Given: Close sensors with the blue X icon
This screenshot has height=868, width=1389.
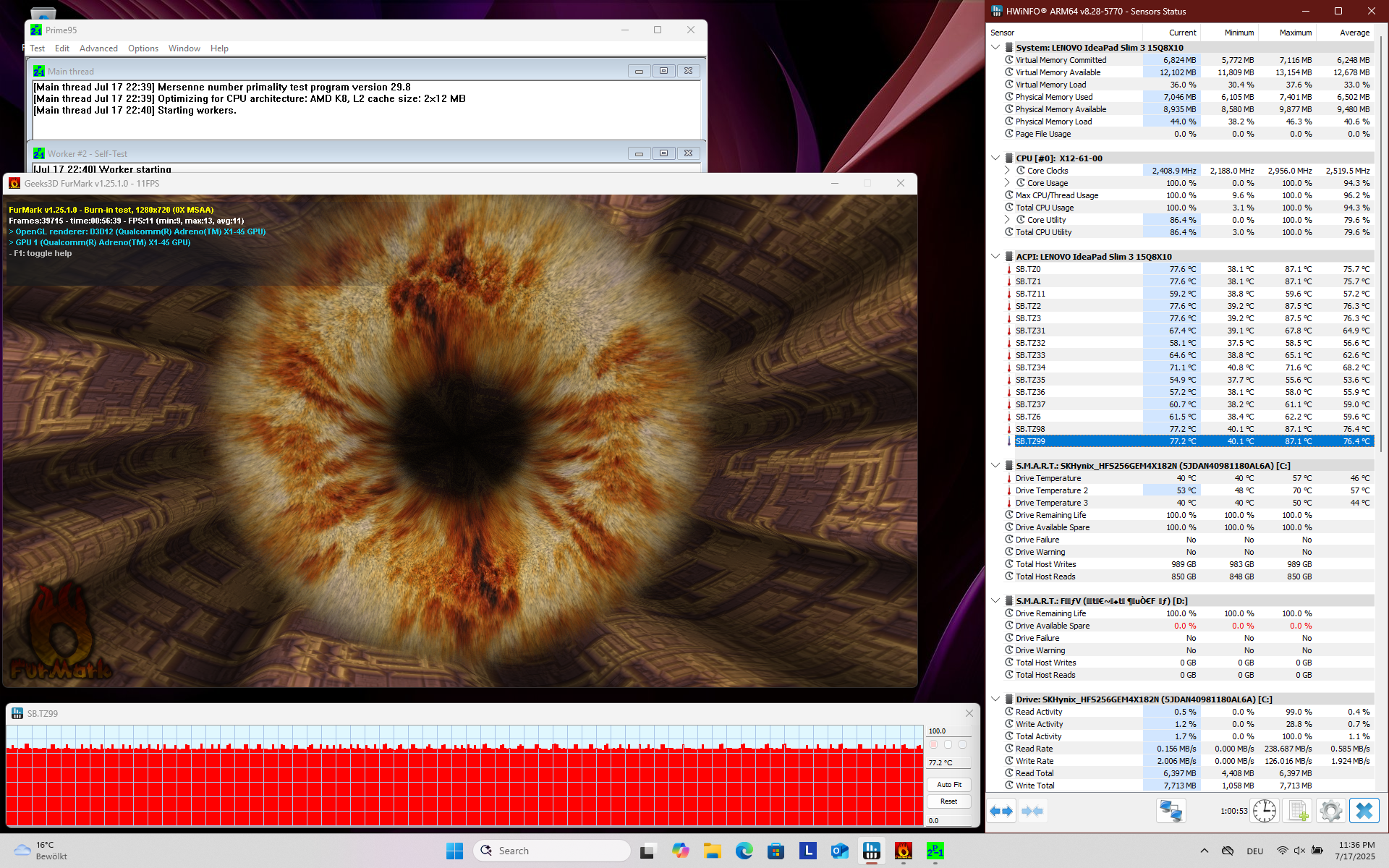Looking at the screenshot, I should pos(1364,811).
